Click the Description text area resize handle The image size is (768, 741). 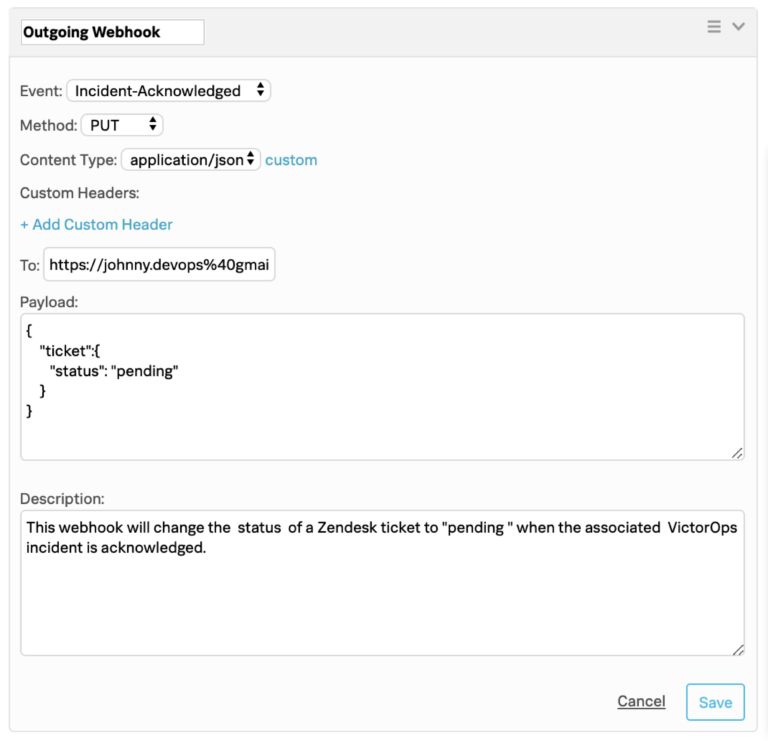tap(738, 649)
